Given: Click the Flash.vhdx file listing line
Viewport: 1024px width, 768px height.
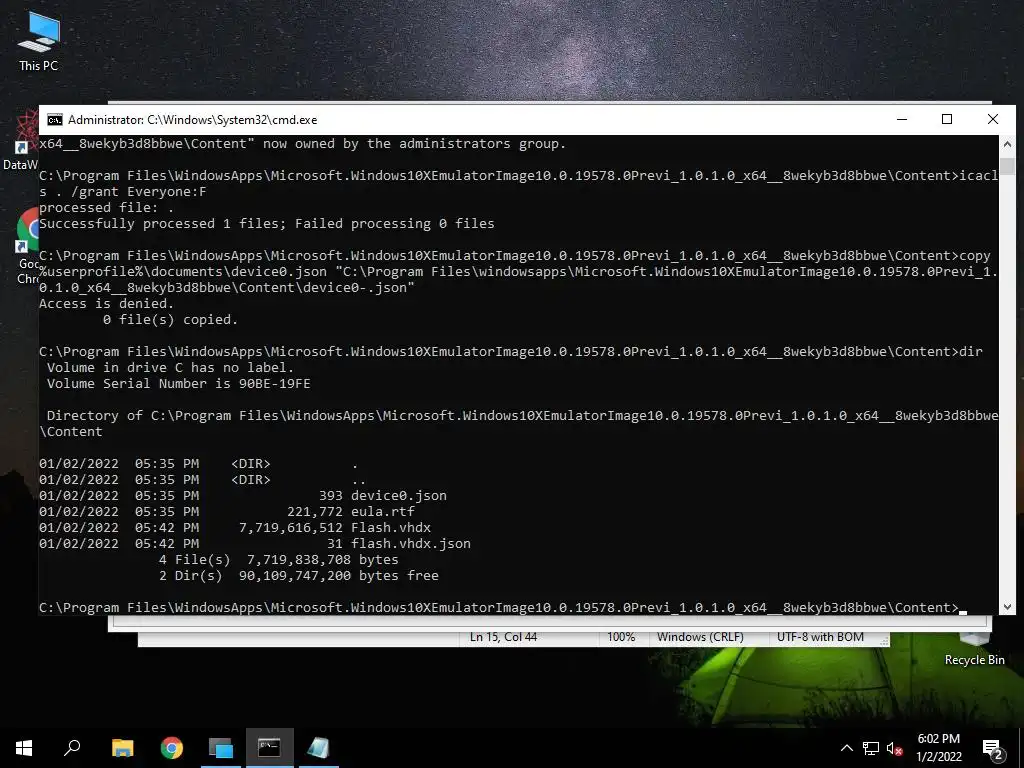Looking at the screenshot, I should click(235, 528).
